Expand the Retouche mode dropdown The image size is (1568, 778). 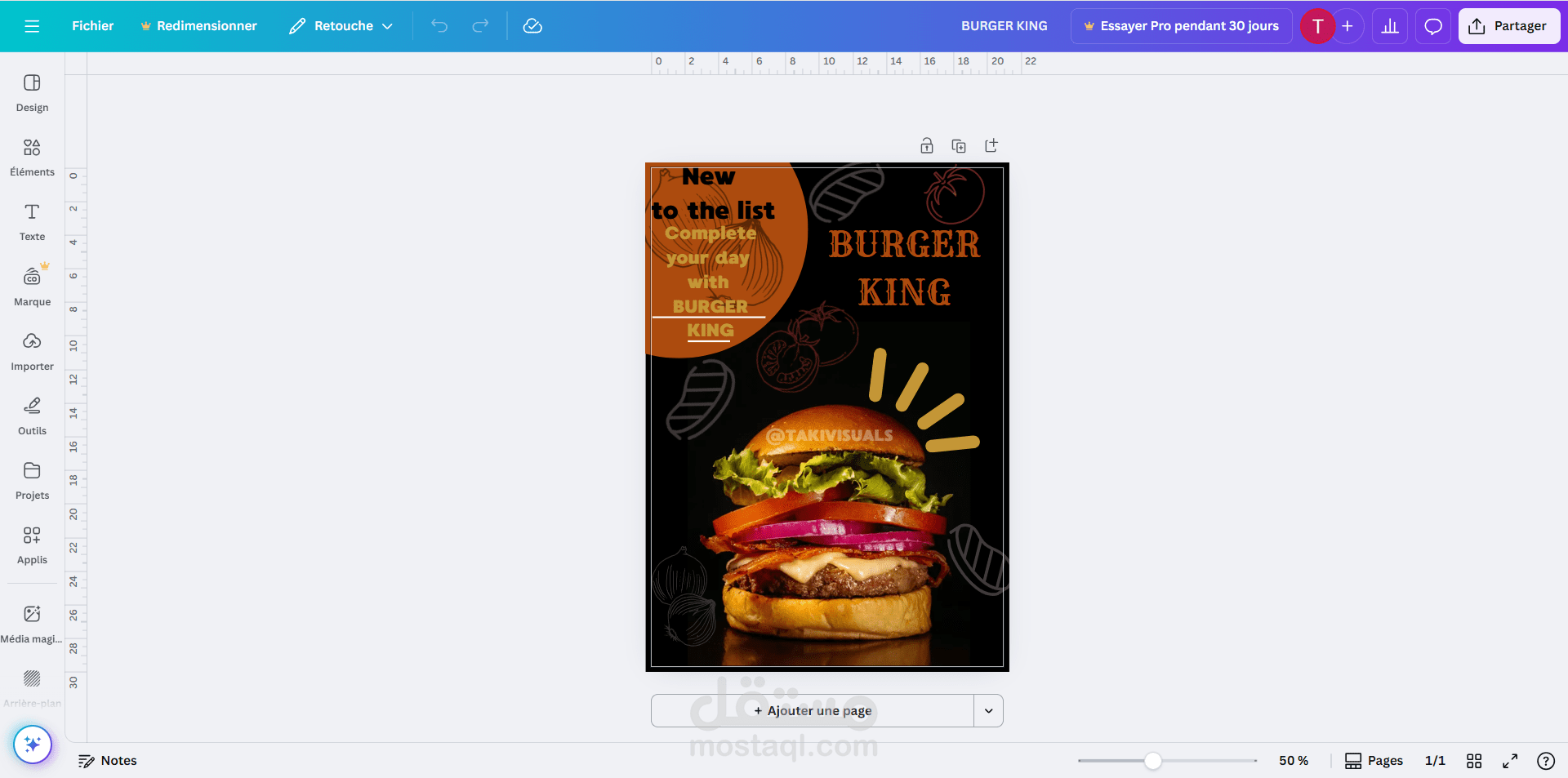[341, 26]
